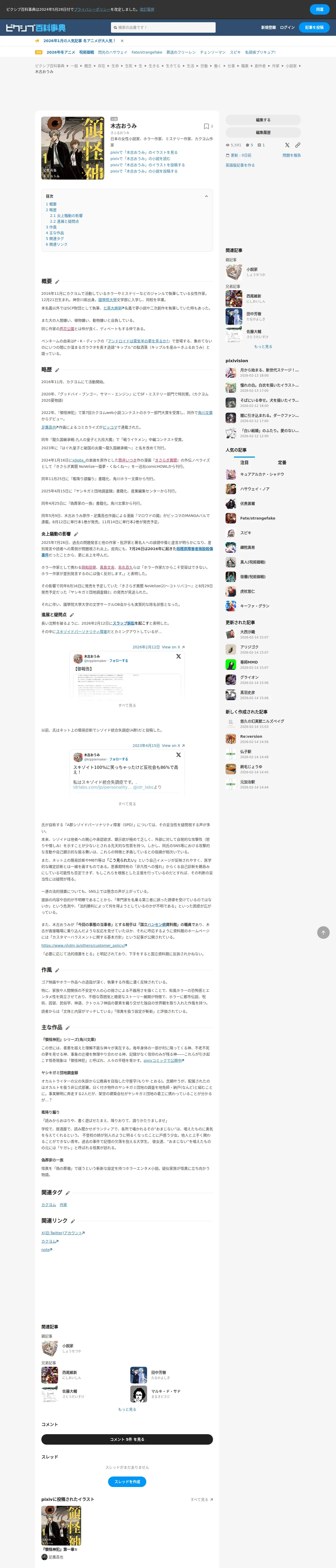Expand 【御報告】 tweet with すべて見る
This screenshot has height=1568, width=336.
[127, 706]
